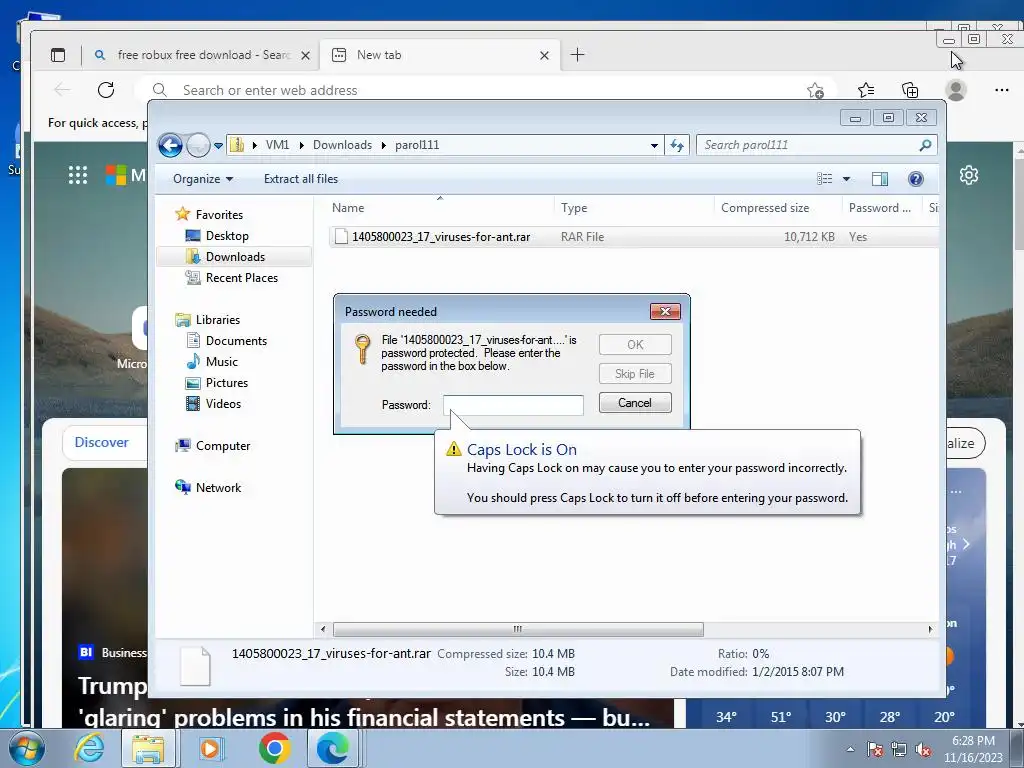The image size is (1024, 768).
Task: Open Windows Start menu
Action: (x=27, y=749)
